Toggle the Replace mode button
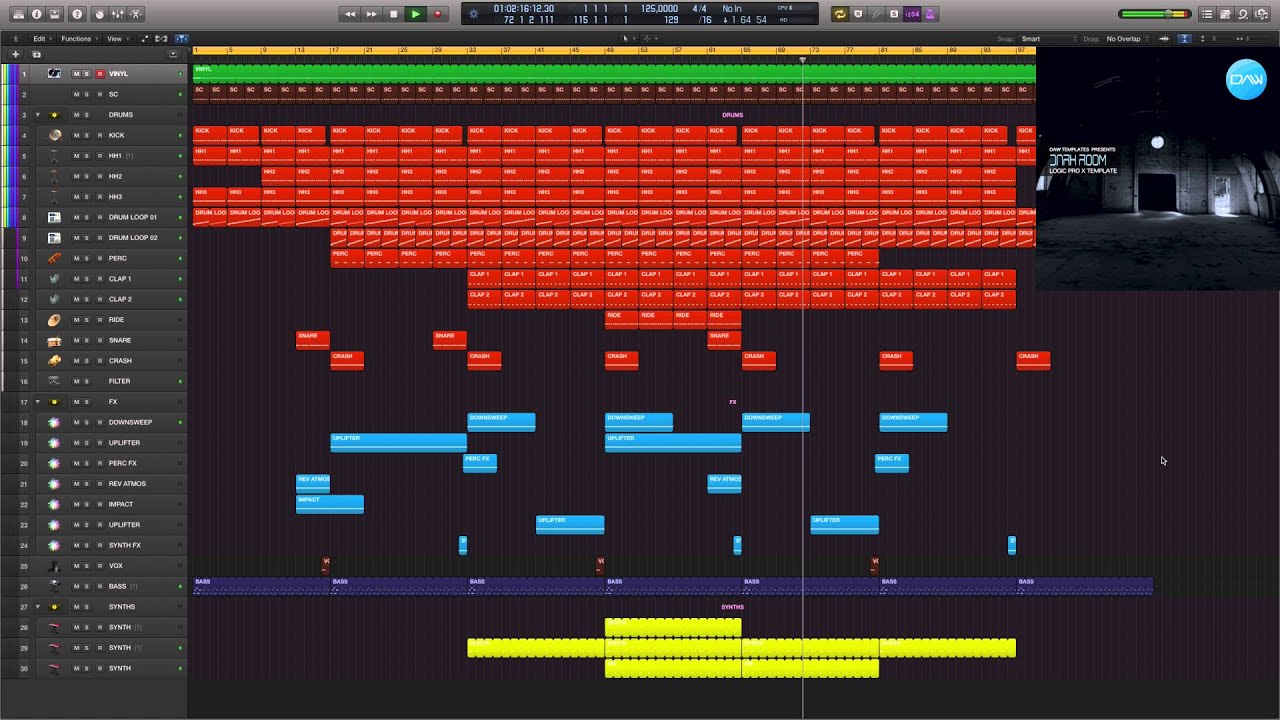 tap(858, 14)
